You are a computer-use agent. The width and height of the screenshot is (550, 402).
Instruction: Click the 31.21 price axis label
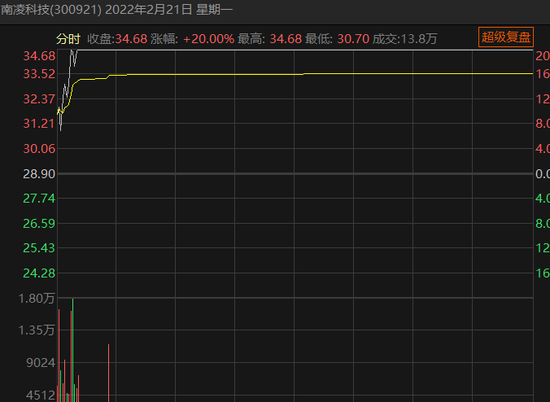coord(39,123)
